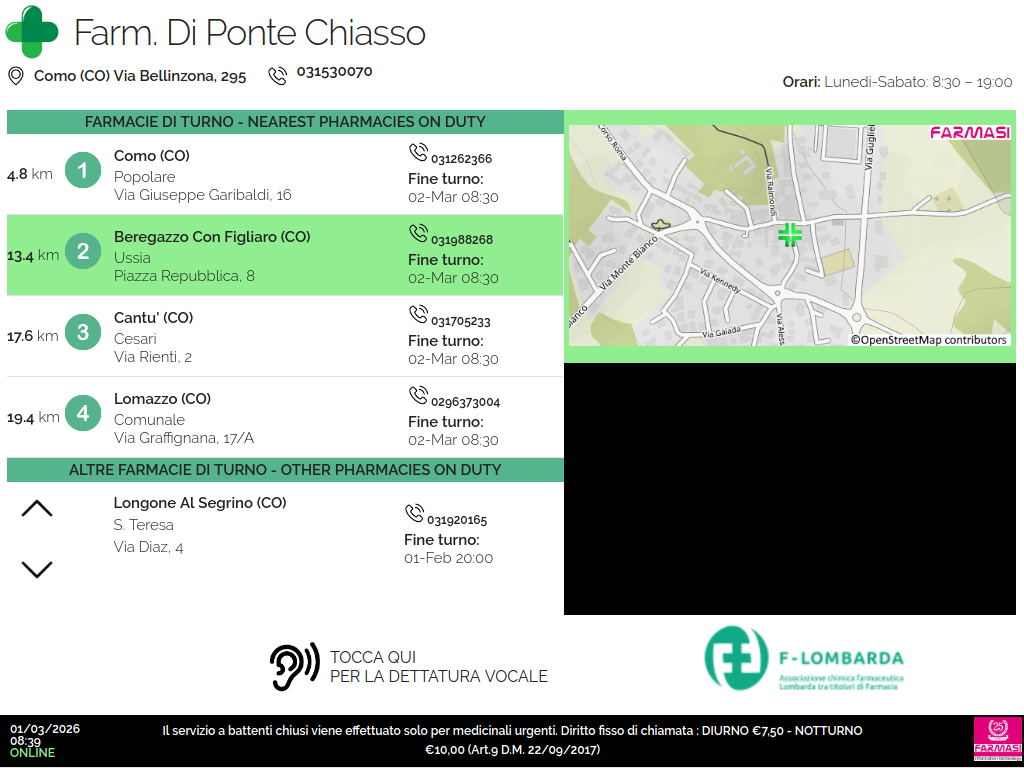
Task: Click the location pin icon near address
Action: tap(15, 76)
